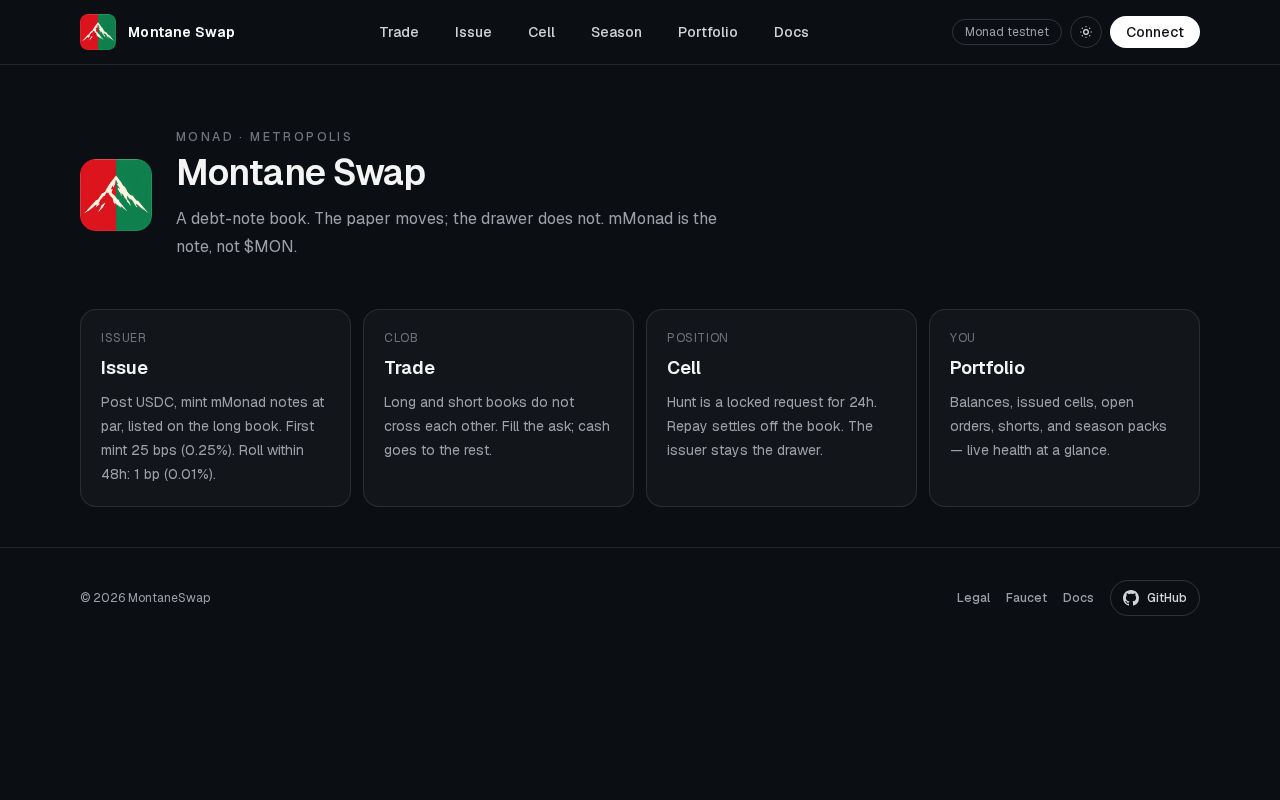This screenshot has width=1280, height=800.
Task: Open the Issue card
Action: 215,408
